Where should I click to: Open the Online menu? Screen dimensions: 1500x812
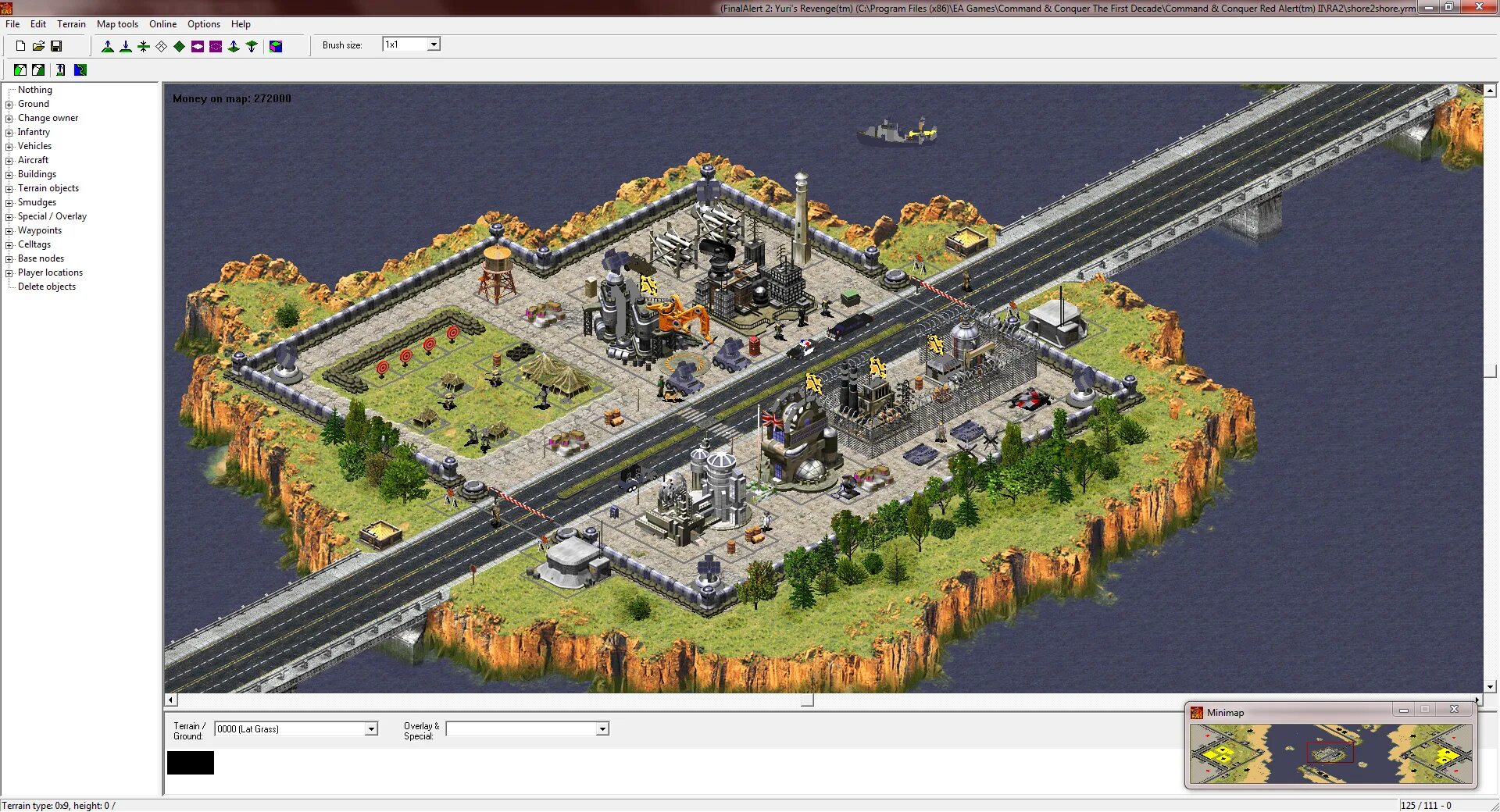pos(162,24)
